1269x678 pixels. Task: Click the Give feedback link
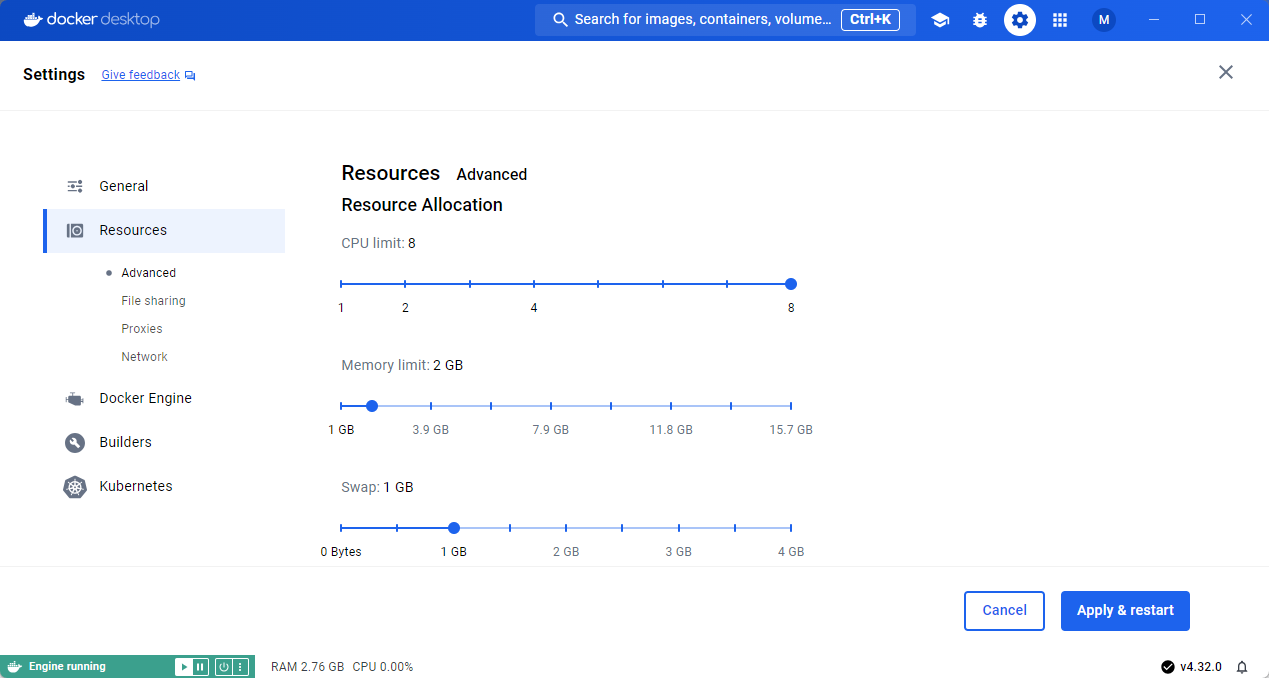coord(140,74)
